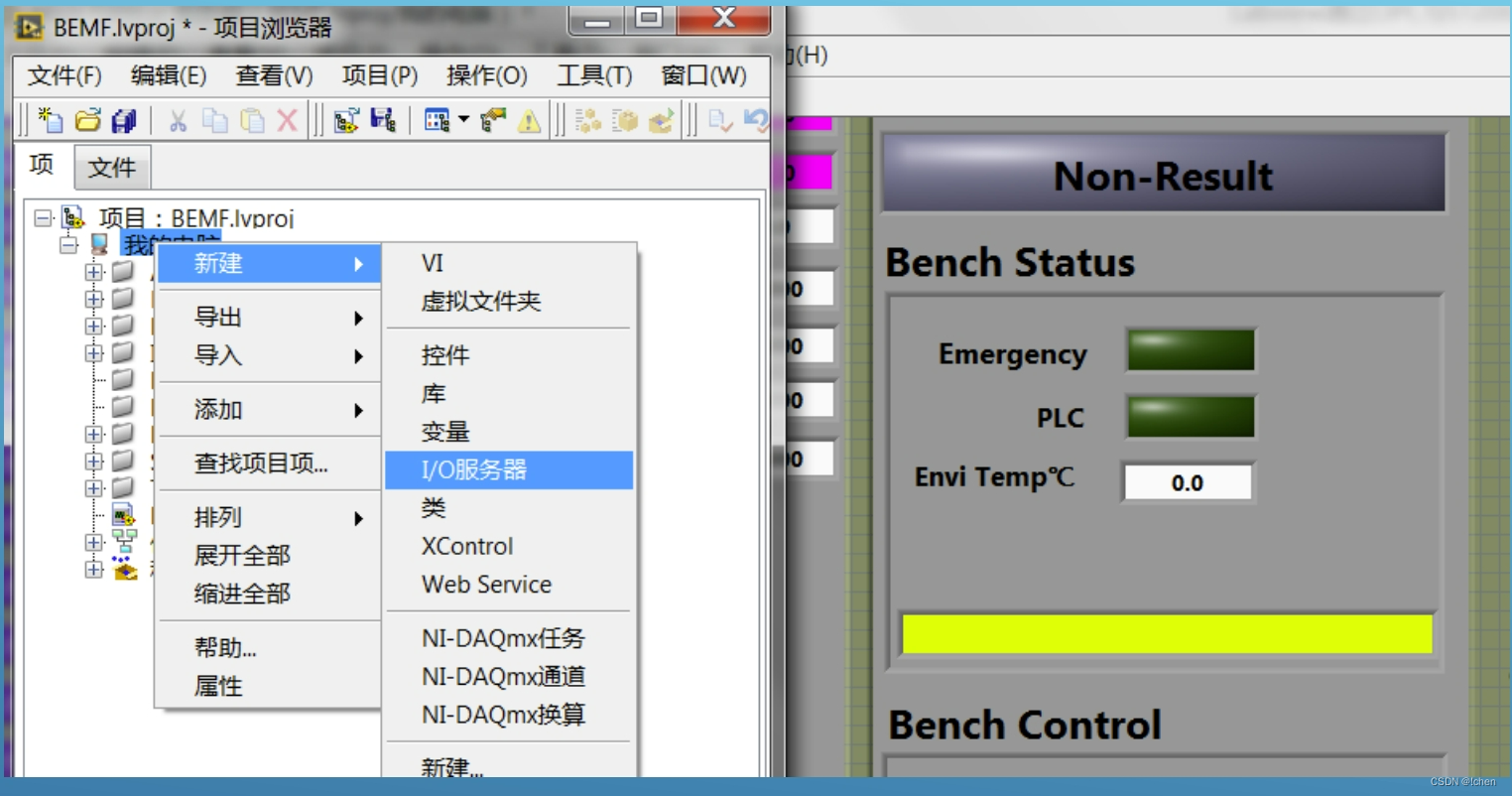Switch to the 文件 tab
This screenshot has width=1512, height=796.
(x=112, y=167)
